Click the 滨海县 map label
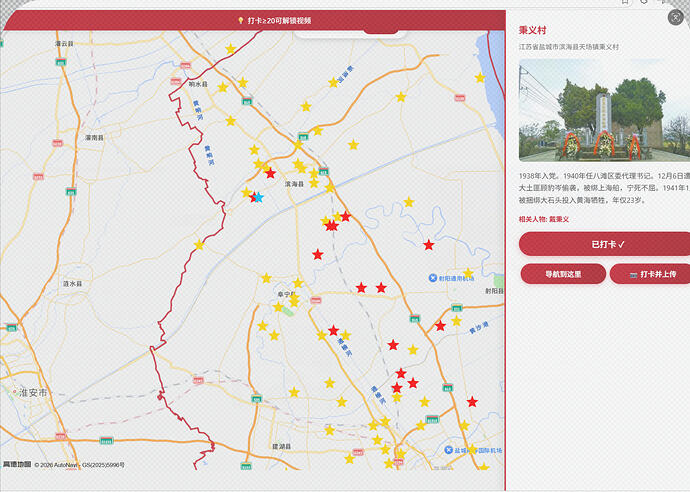 pos(294,184)
